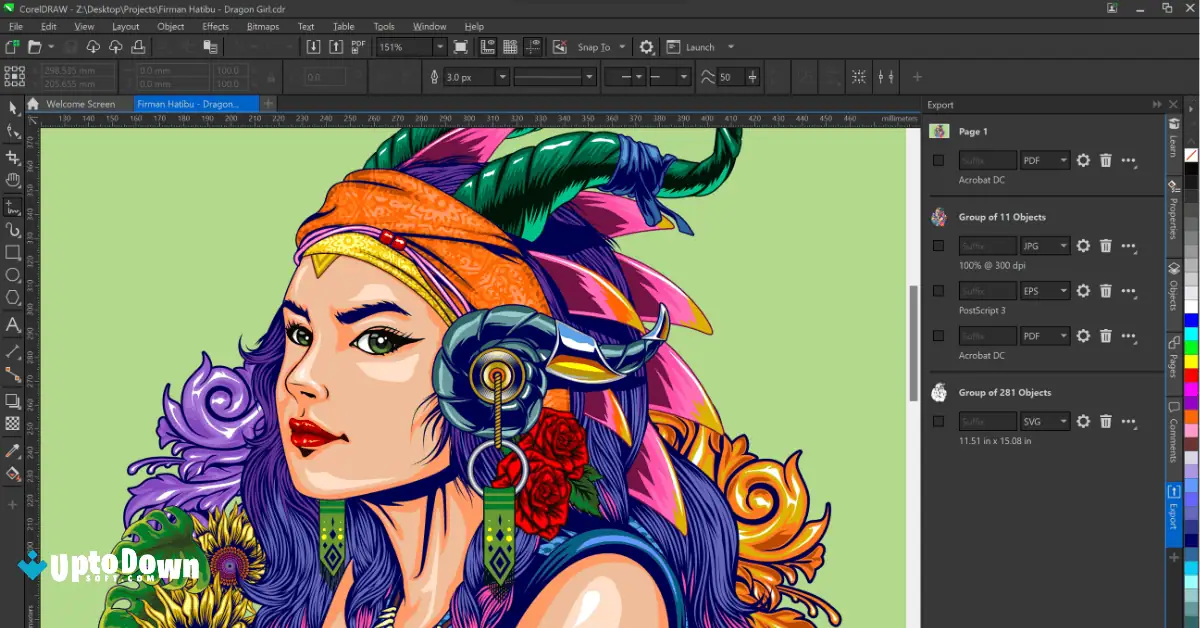Select the Pick tool in the toolbox
The height and width of the screenshot is (628, 1200).
[12, 107]
